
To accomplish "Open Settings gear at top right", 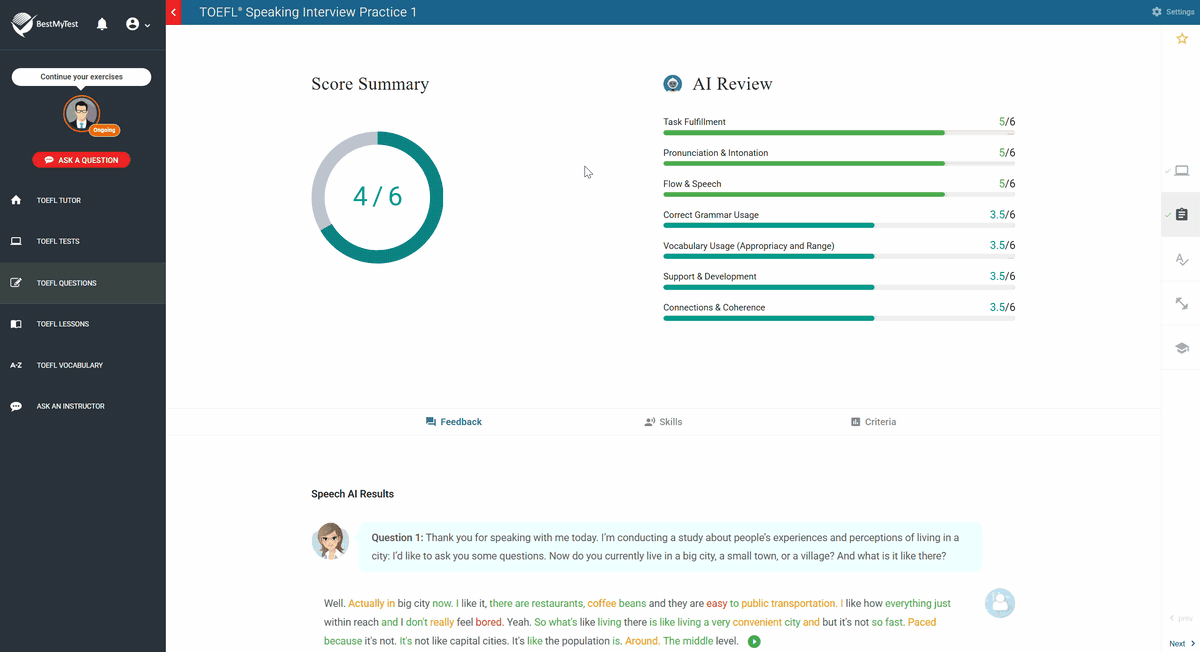I will pyautogui.click(x=1172, y=12).
